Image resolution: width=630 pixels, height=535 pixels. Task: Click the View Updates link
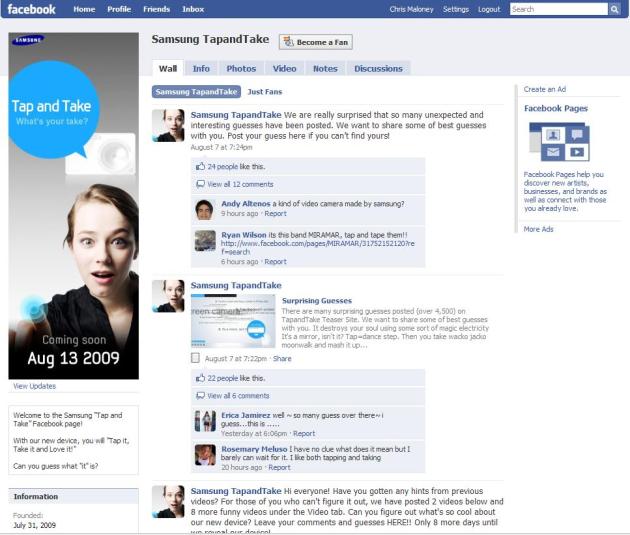(35, 386)
